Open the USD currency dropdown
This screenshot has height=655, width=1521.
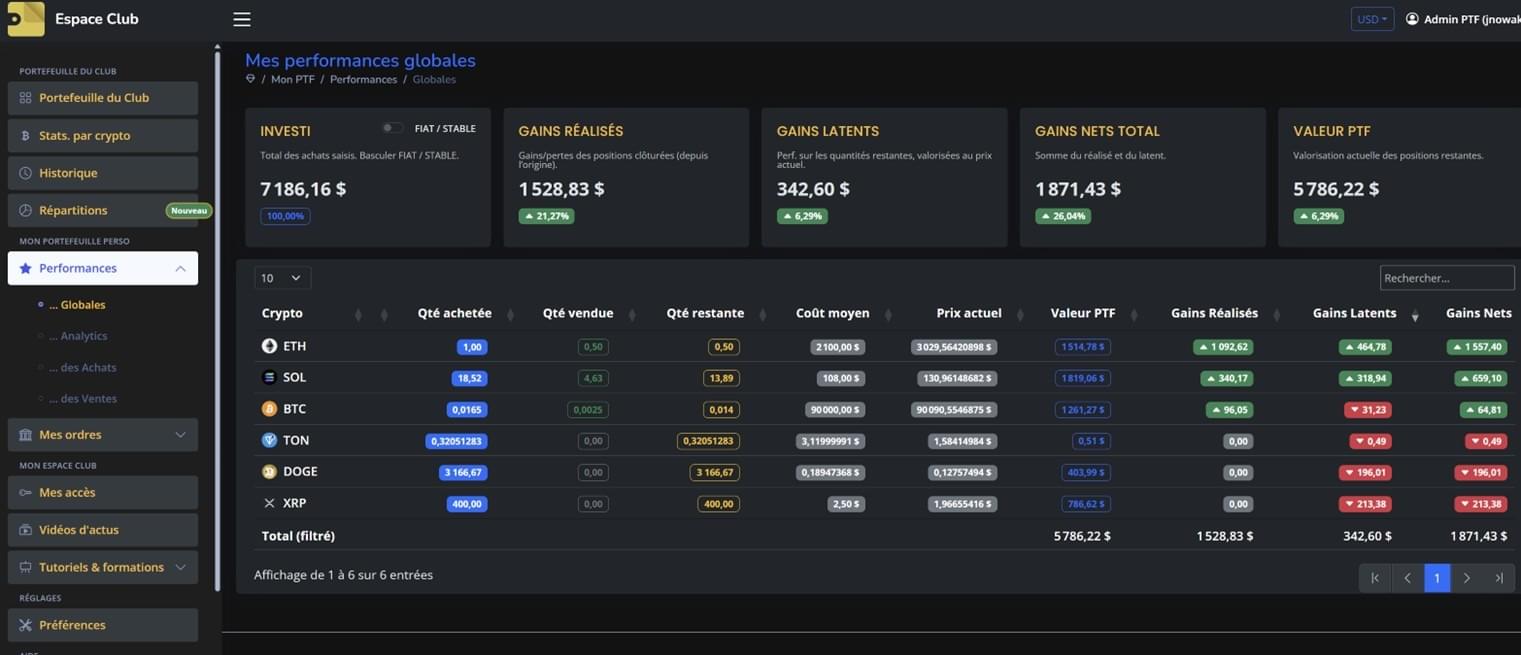(x=1372, y=19)
